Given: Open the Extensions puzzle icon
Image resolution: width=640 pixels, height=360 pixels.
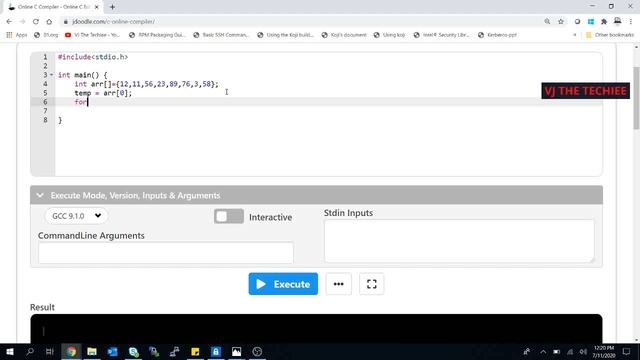Looking at the screenshot, I should [604, 22].
